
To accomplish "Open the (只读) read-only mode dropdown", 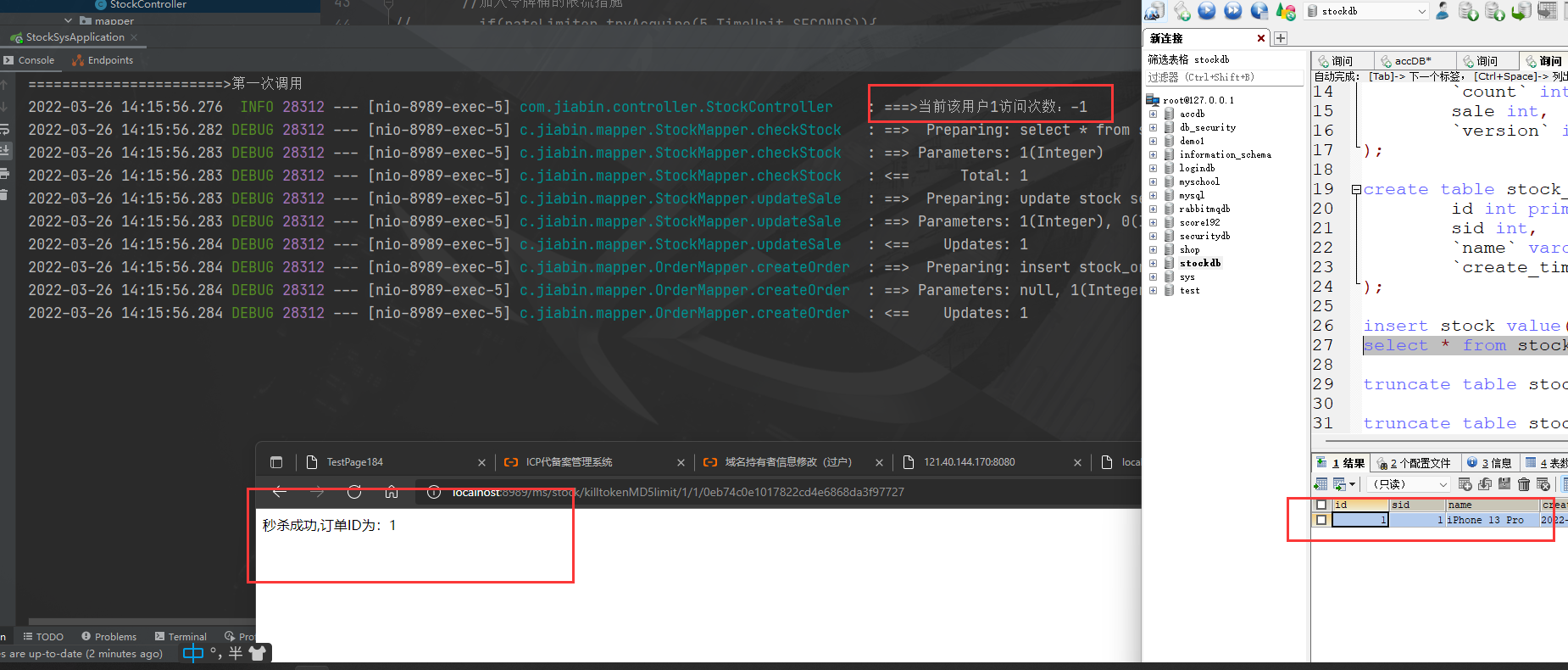I will tap(1409, 484).
